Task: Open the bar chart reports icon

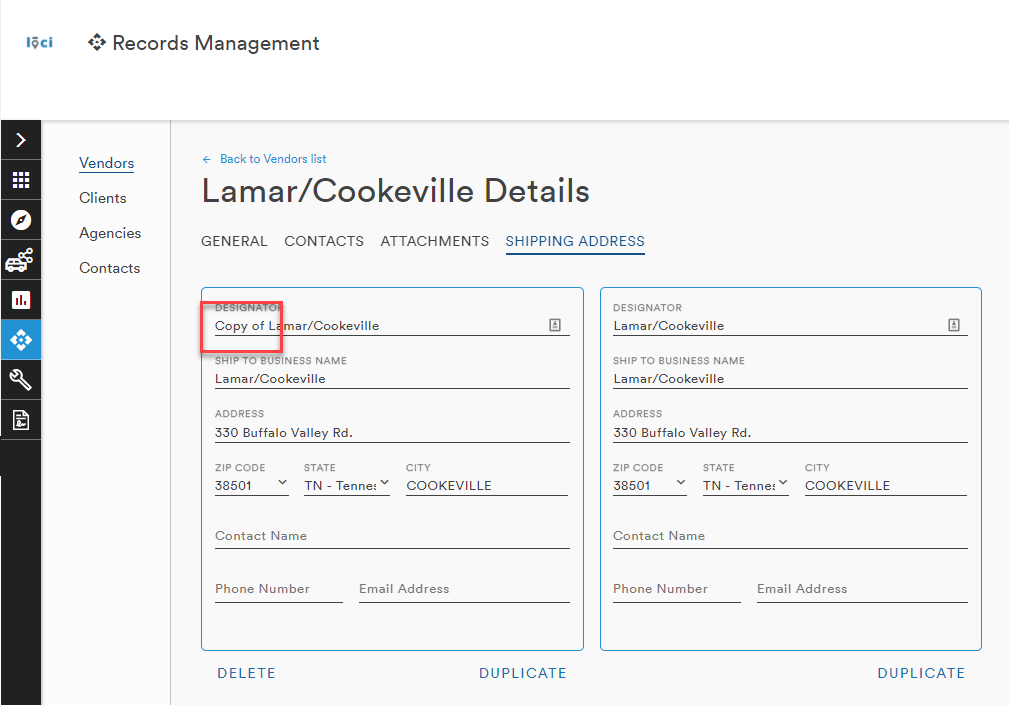Action: click(21, 300)
